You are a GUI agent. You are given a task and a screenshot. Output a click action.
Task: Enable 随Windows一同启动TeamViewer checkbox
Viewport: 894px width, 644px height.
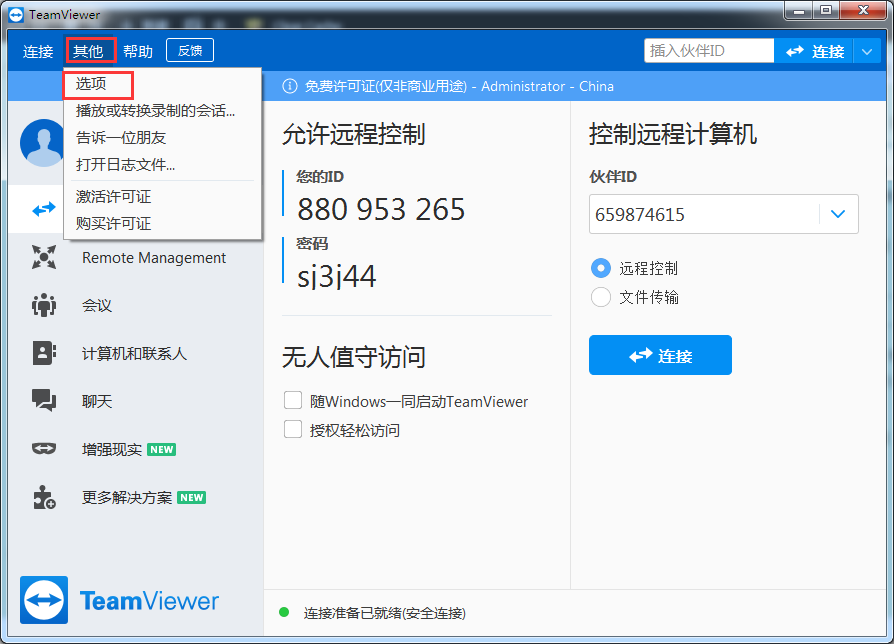coord(293,400)
